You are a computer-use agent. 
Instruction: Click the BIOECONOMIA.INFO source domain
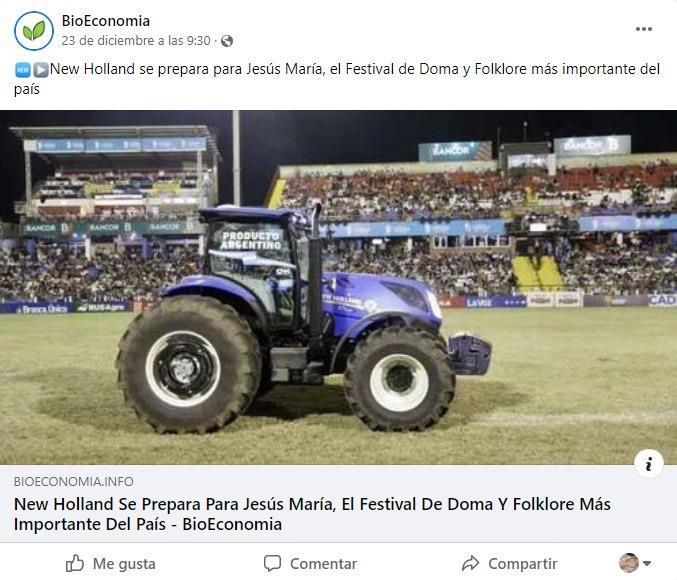click(x=73, y=482)
